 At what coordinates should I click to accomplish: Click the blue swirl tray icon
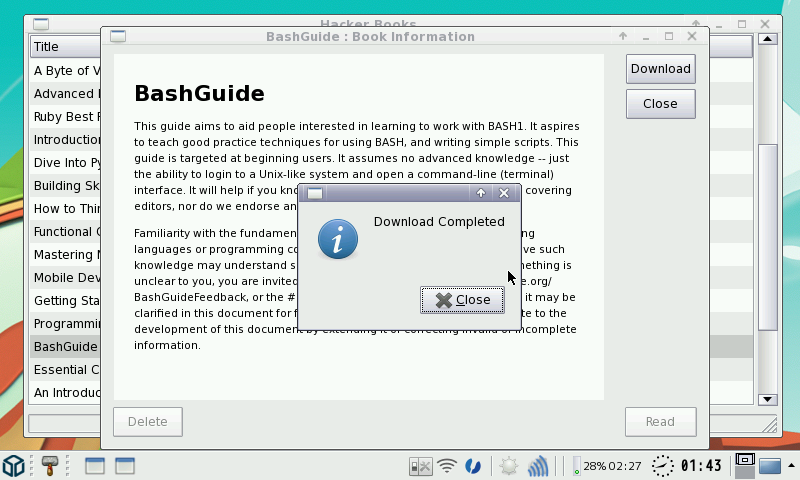pyautogui.click(x=473, y=466)
